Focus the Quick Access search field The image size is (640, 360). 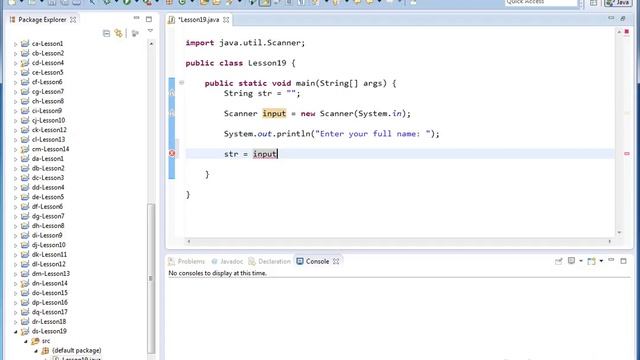541,2
